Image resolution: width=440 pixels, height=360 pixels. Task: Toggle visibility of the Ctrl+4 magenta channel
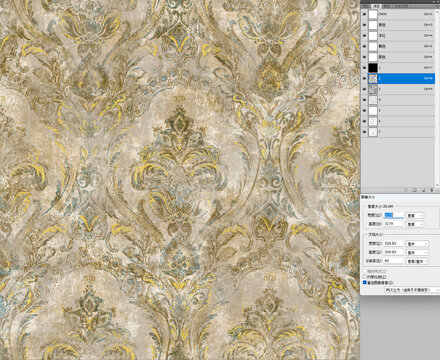(x=364, y=36)
